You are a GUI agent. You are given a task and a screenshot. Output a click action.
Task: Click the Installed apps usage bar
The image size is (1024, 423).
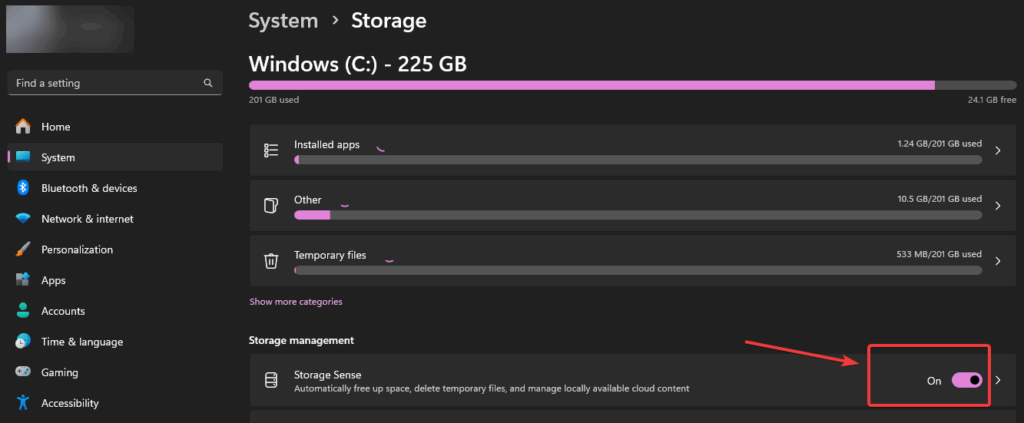click(x=638, y=159)
